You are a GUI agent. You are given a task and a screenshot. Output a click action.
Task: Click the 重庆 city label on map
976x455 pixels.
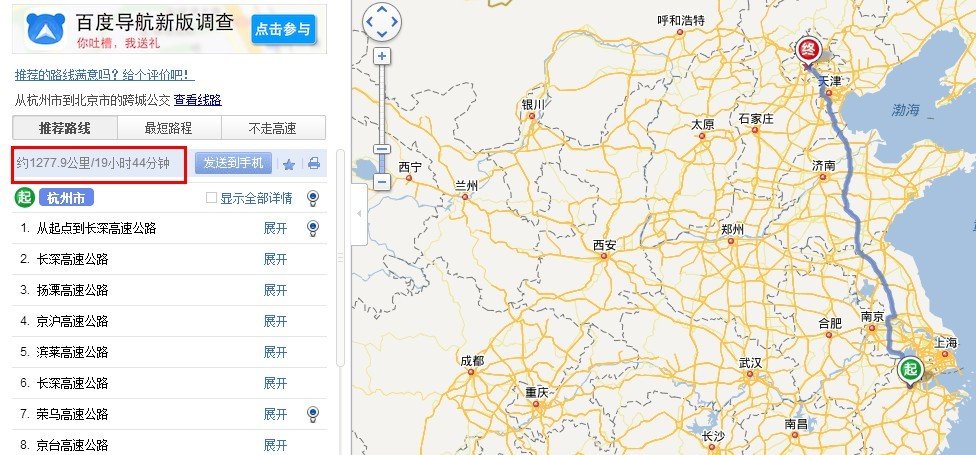tap(536, 392)
